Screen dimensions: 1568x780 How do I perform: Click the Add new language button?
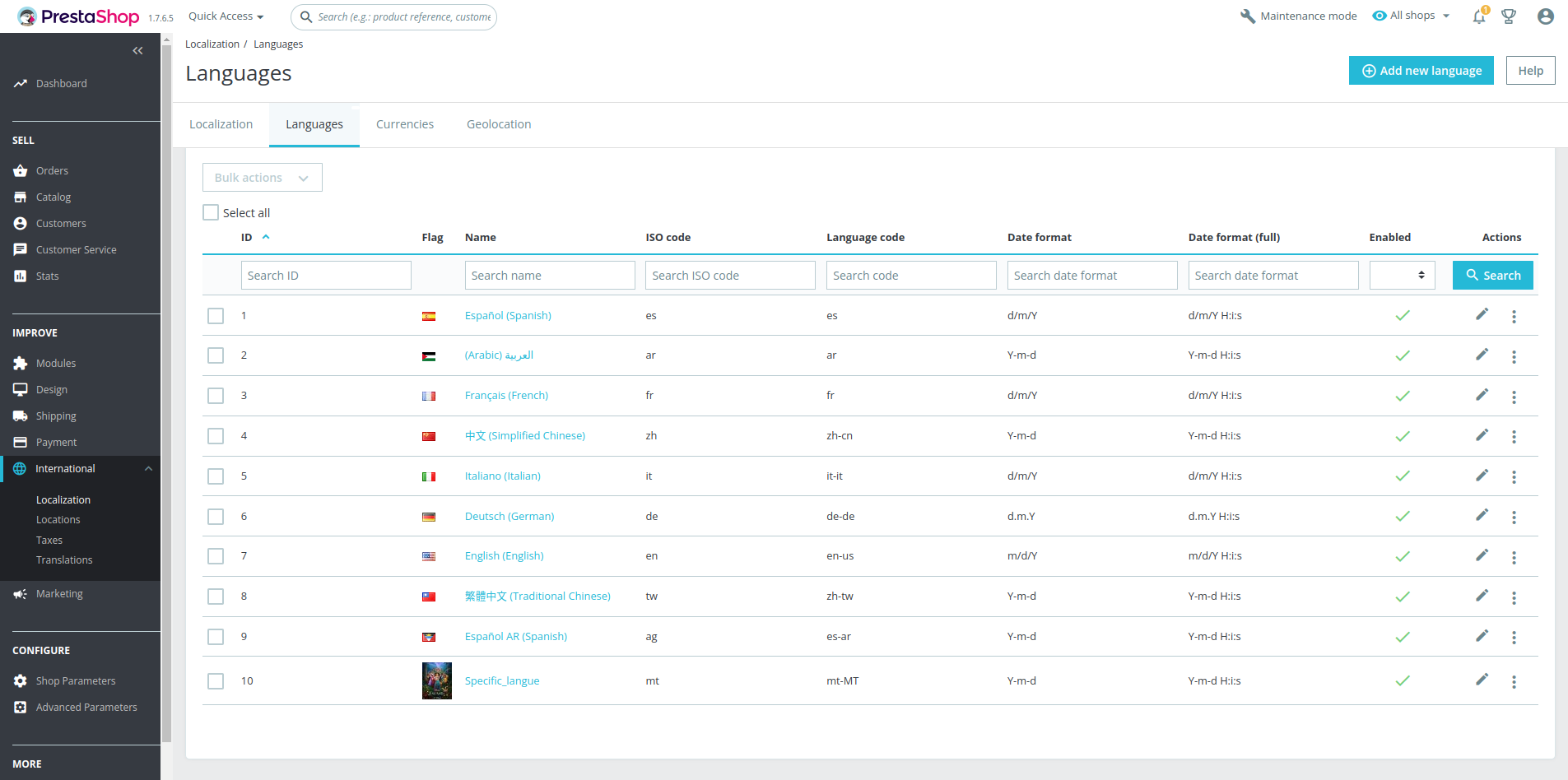[1421, 70]
